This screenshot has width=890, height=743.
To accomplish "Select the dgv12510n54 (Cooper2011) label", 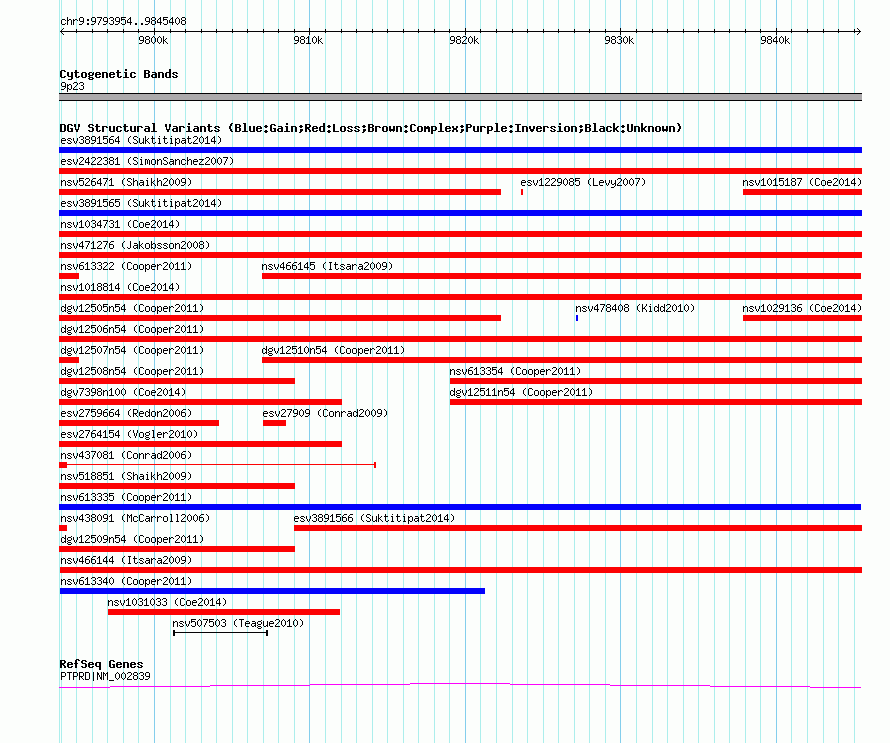I will pyautogui.click(x=333, y=350).
